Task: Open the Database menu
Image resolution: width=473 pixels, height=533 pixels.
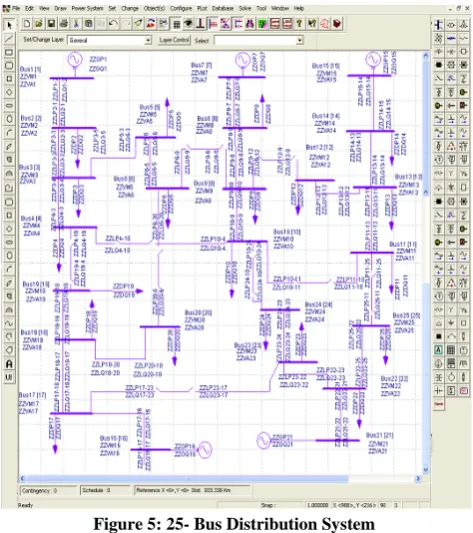Action: [223, 8]
